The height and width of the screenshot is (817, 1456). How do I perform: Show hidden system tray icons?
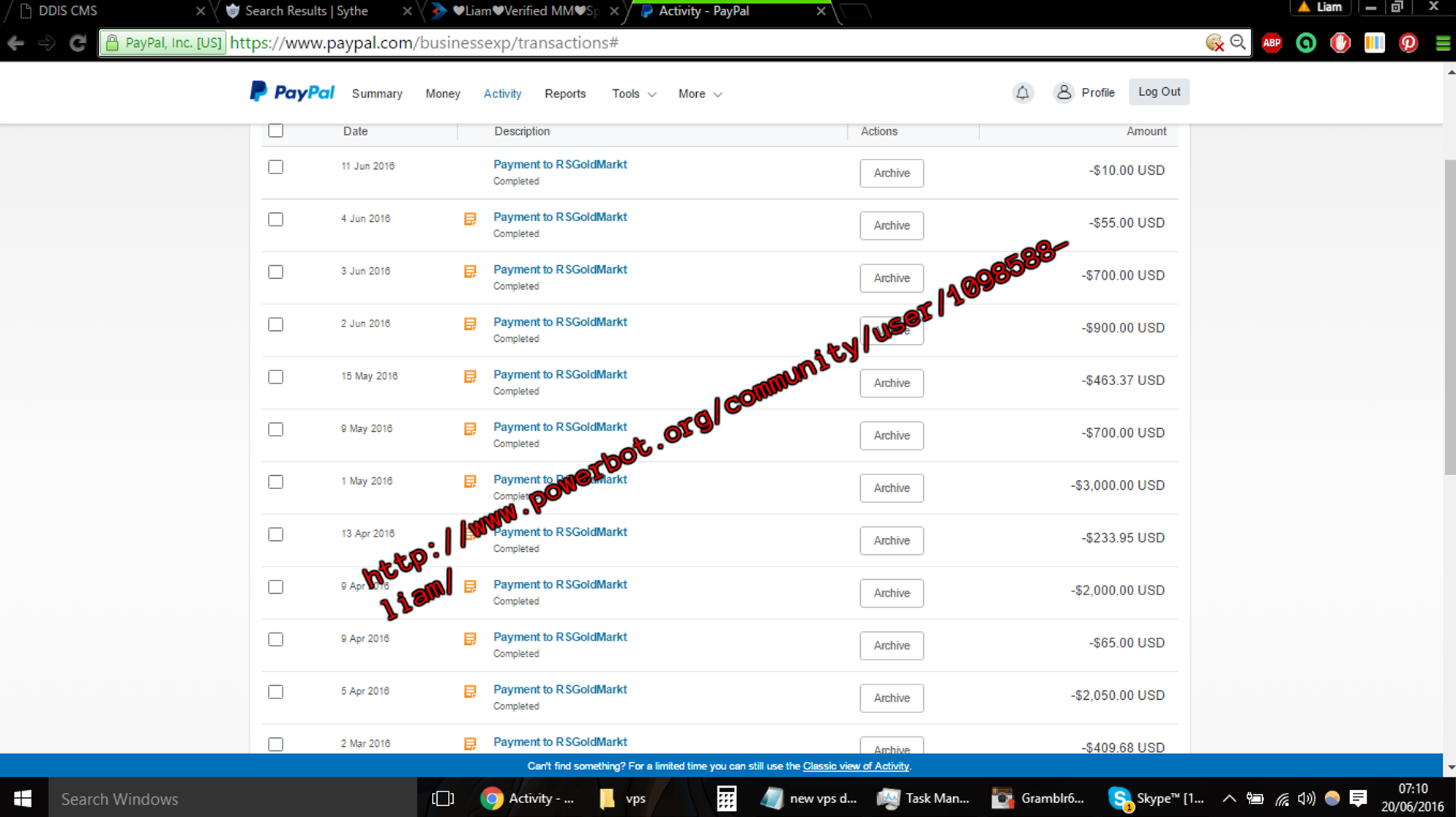tap(1229, 799)
